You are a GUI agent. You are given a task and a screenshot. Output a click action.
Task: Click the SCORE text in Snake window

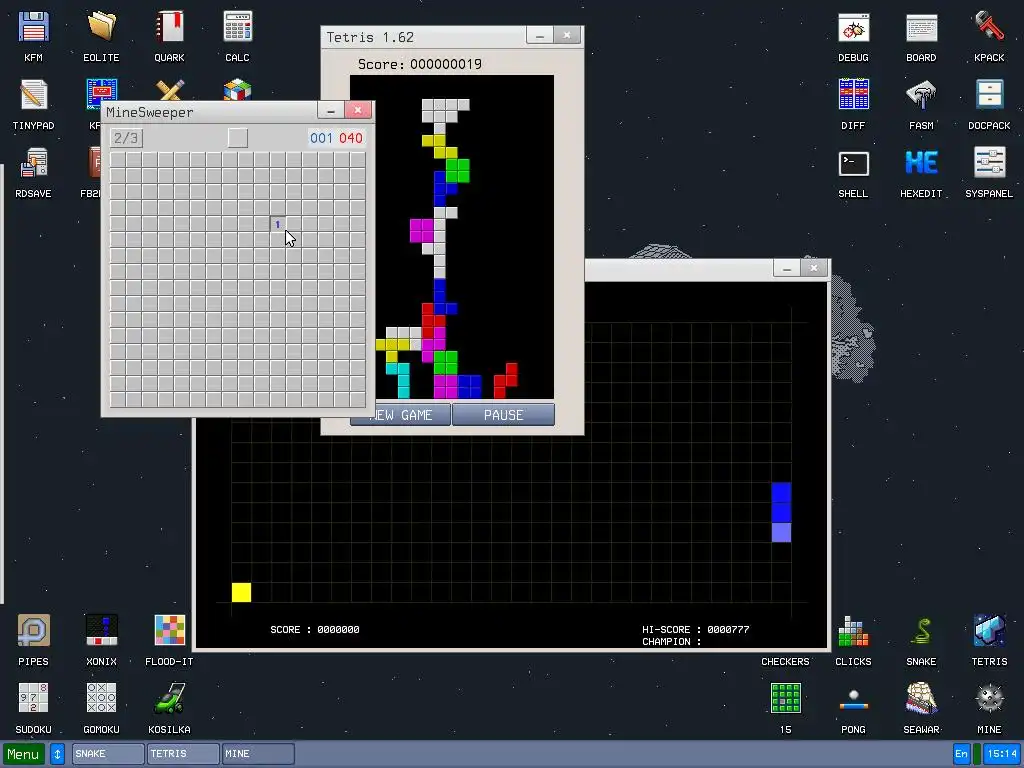315,630
